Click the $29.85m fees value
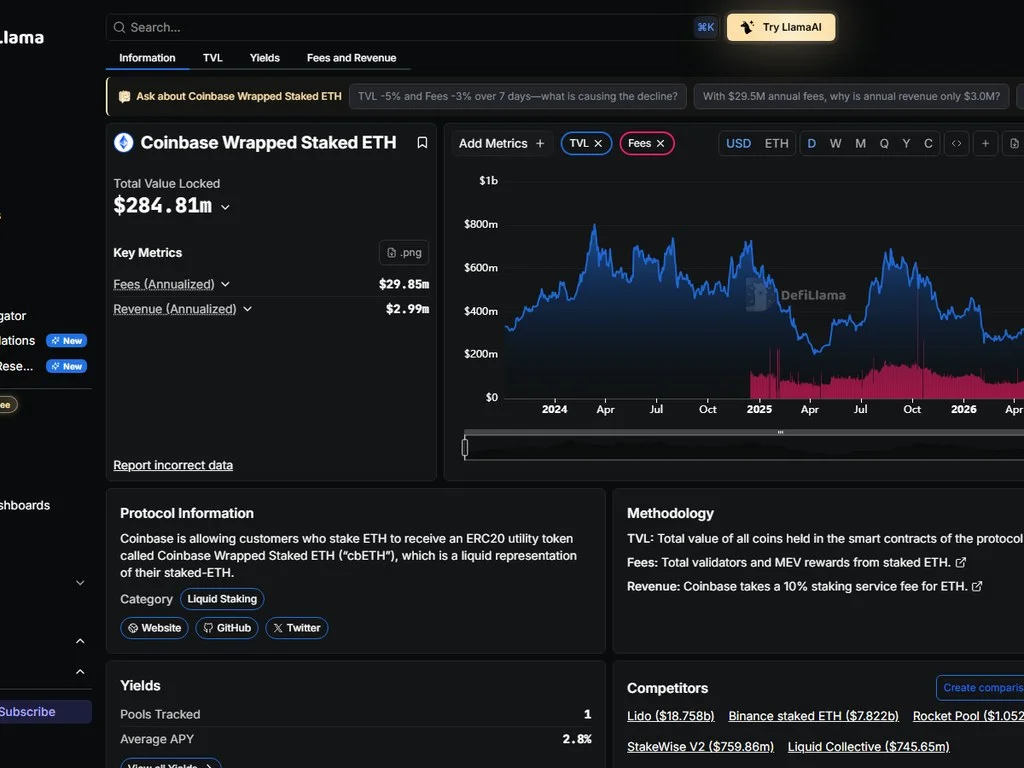Image resolution: width=1024 pixels, height=768 pixels. tap(404, 284)
